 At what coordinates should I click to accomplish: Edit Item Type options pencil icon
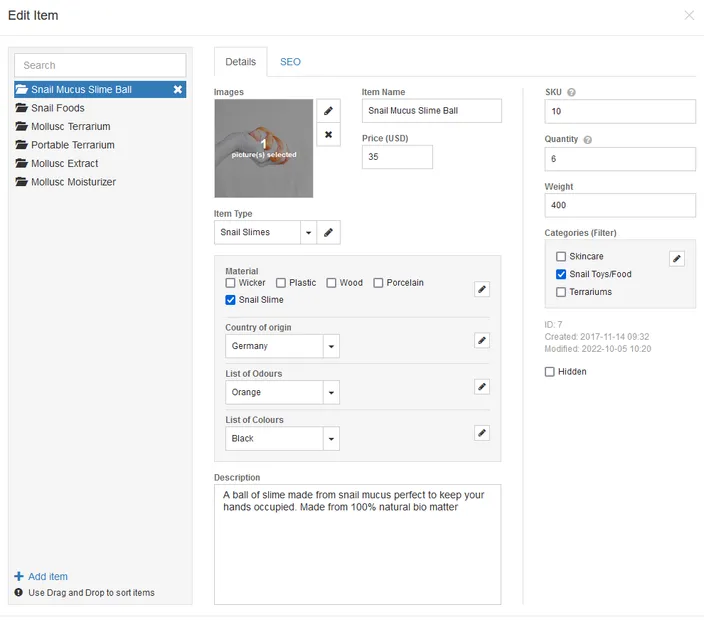328,232
